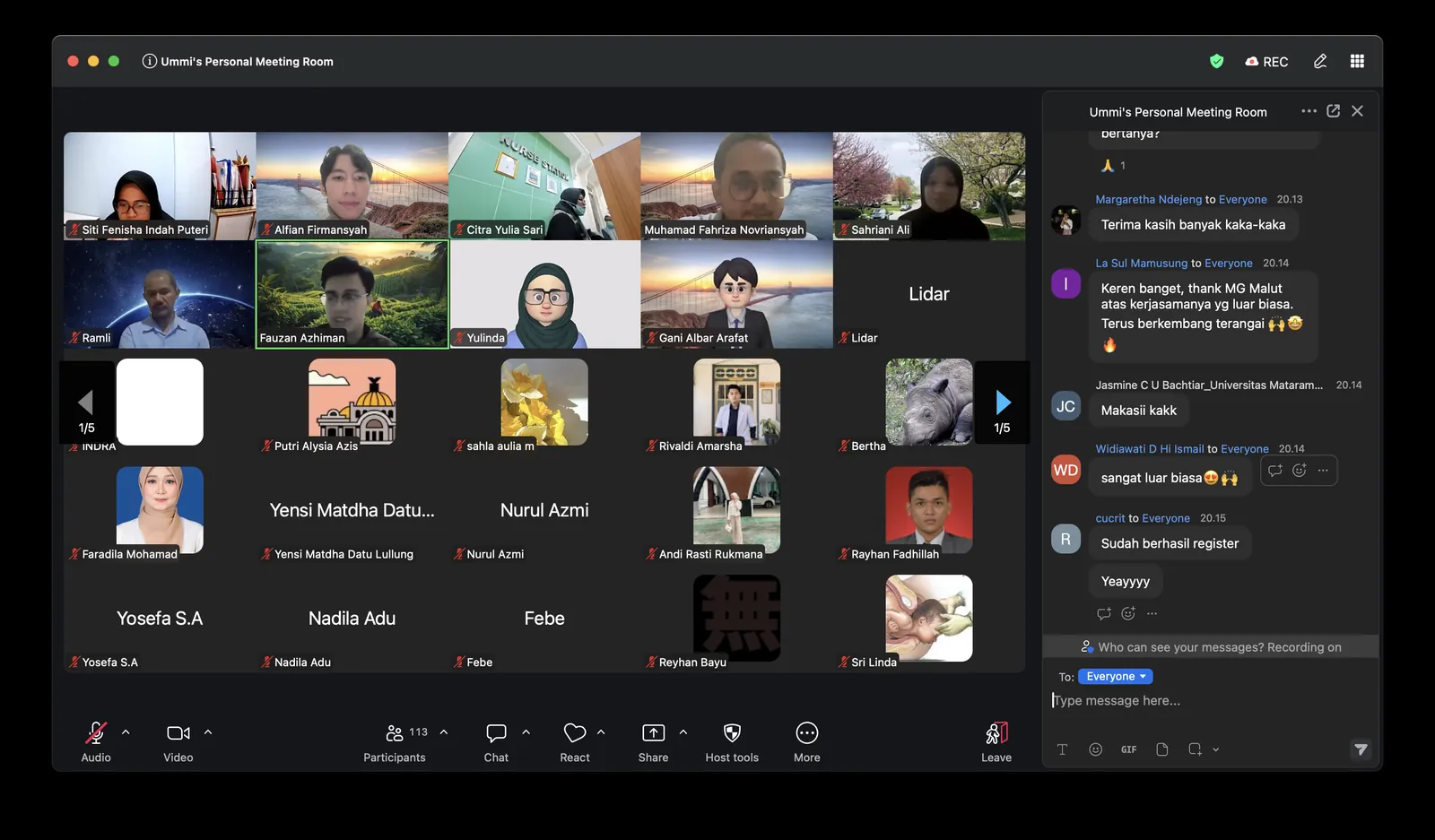Click the emoji smiley icon in chat toolbar

(1095, 749)
